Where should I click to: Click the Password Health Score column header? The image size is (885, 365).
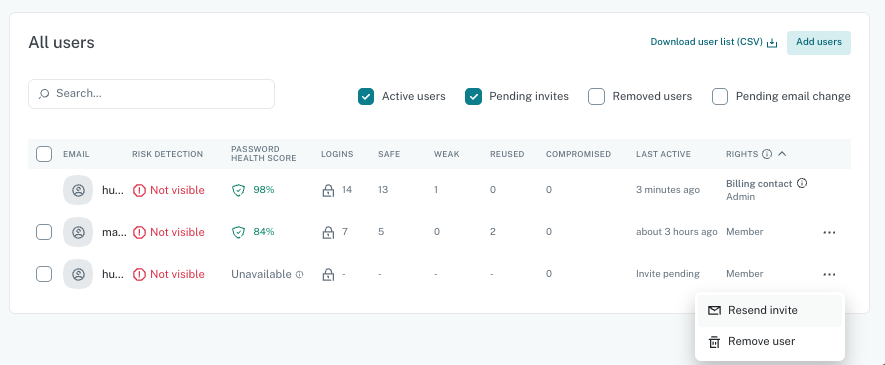[264, 154]
